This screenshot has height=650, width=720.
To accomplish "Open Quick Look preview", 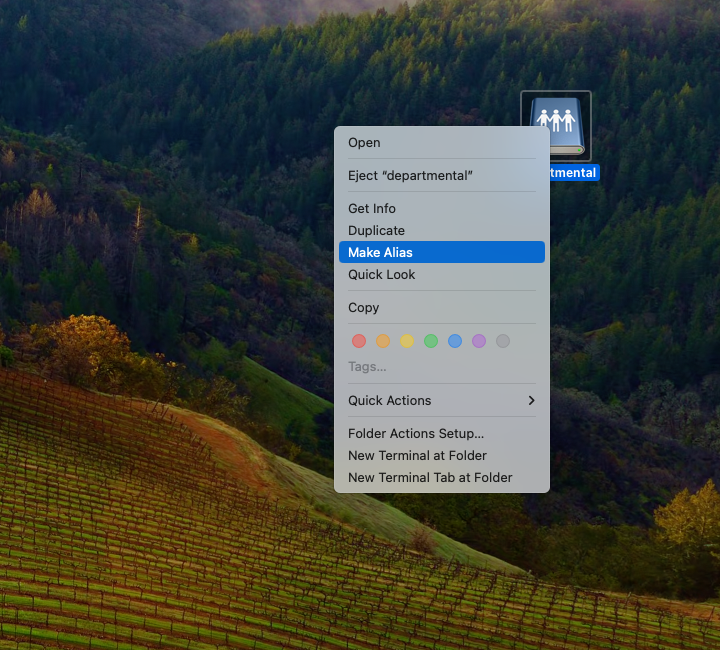I will pyautogui.click(x=381, y=275).
